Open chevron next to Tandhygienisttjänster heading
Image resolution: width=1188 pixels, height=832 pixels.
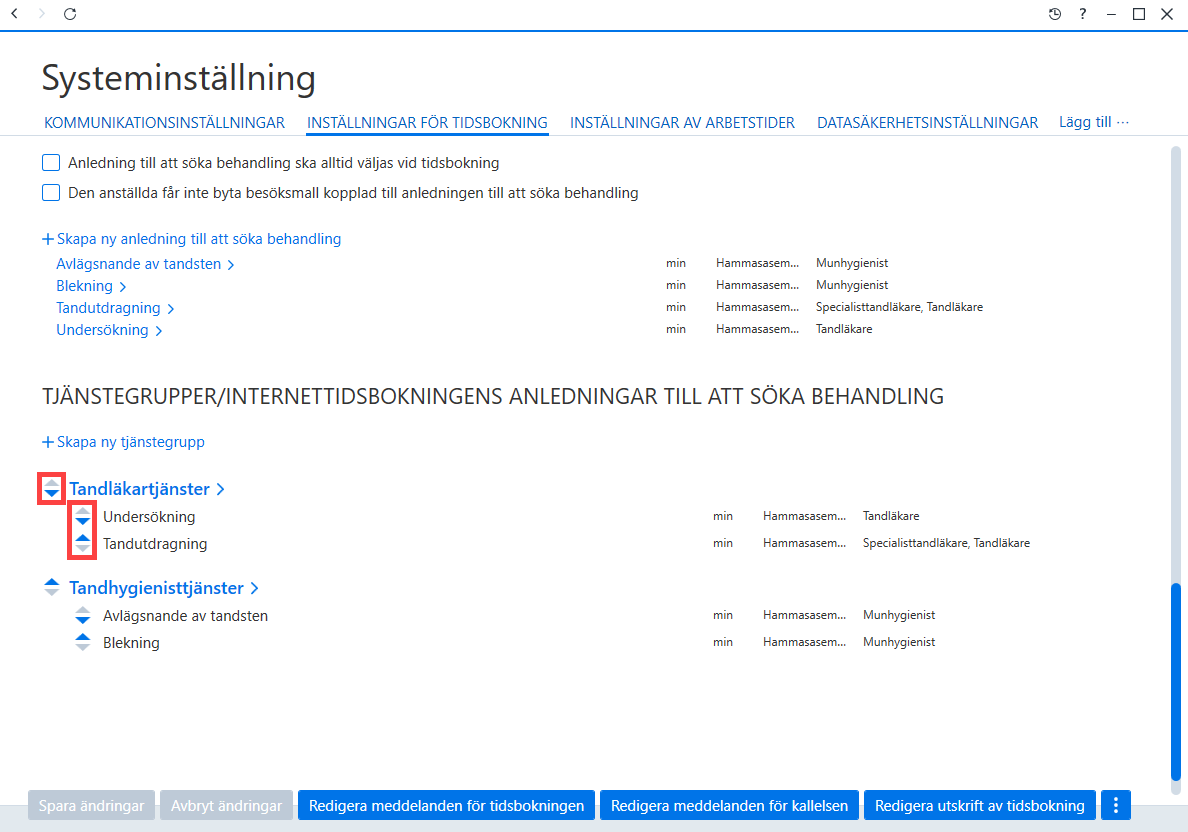pos(255,588)
